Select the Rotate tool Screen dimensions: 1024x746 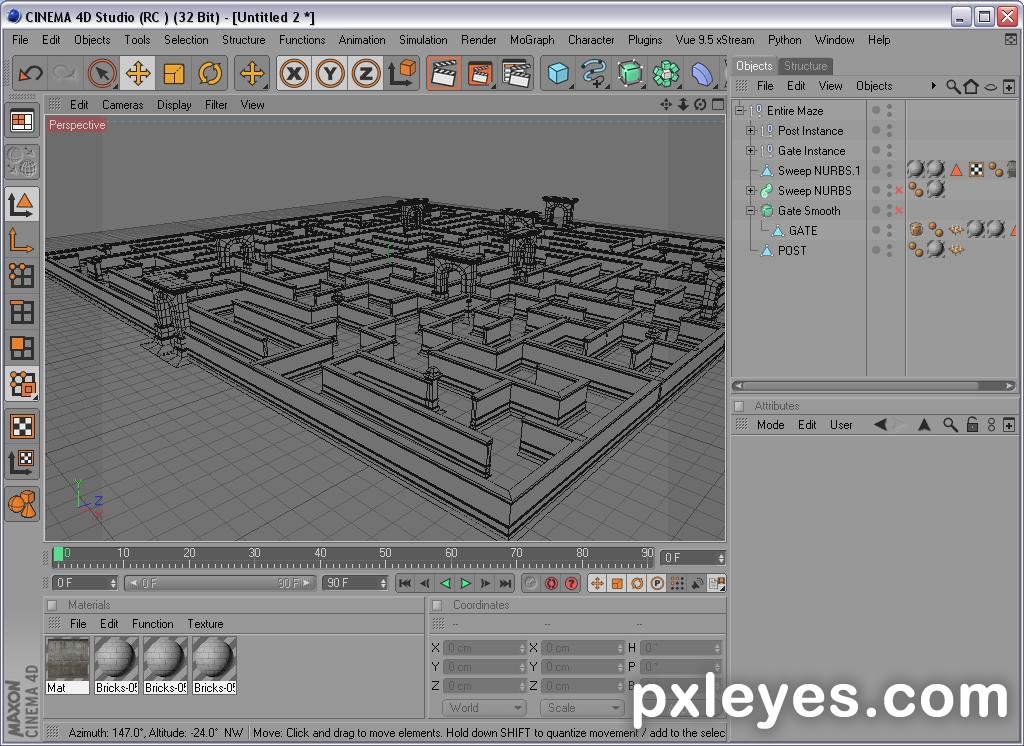(x=210, y=73)
